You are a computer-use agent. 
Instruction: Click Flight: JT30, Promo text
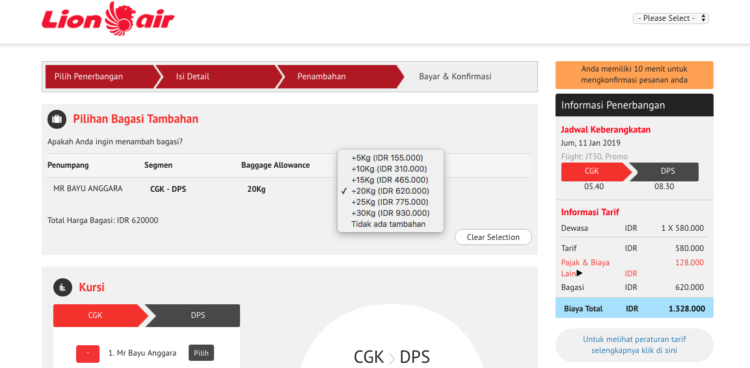click(x=594, y=156)
